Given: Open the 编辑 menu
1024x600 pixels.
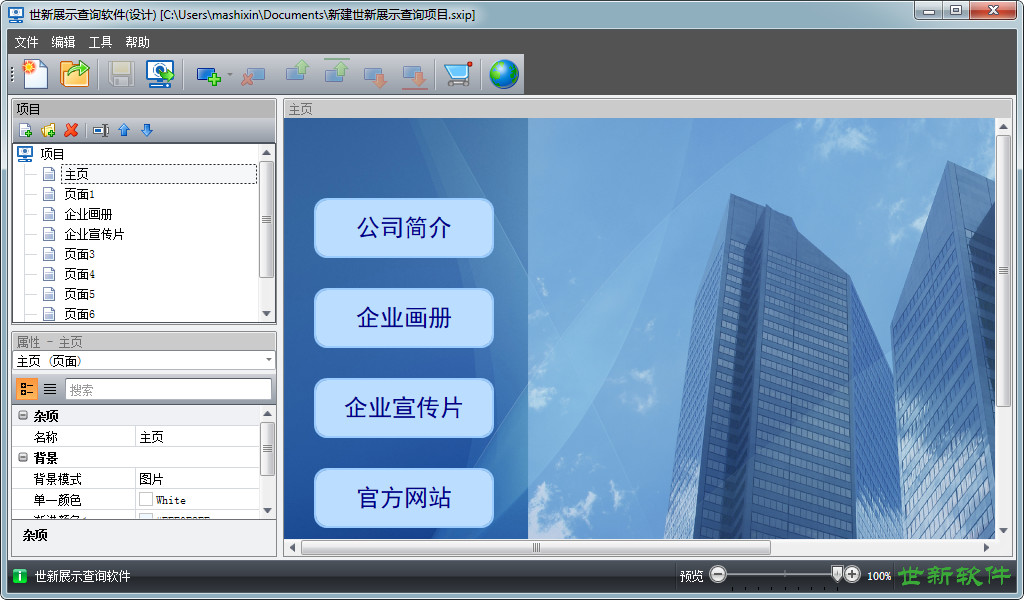Looking at the screenshot, I should tap(63, 42).
